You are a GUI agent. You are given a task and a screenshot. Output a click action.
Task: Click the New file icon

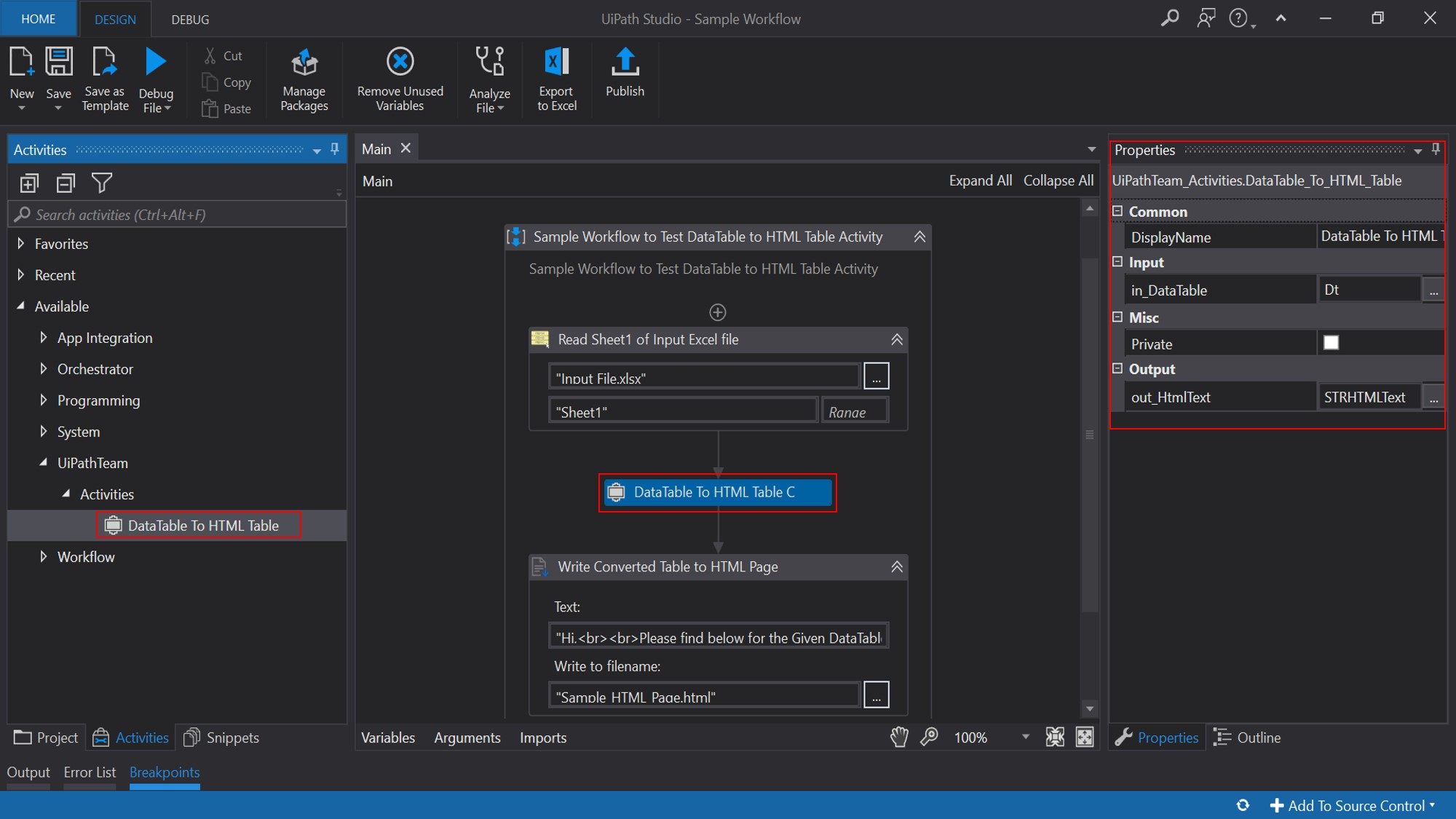[21, 62]
